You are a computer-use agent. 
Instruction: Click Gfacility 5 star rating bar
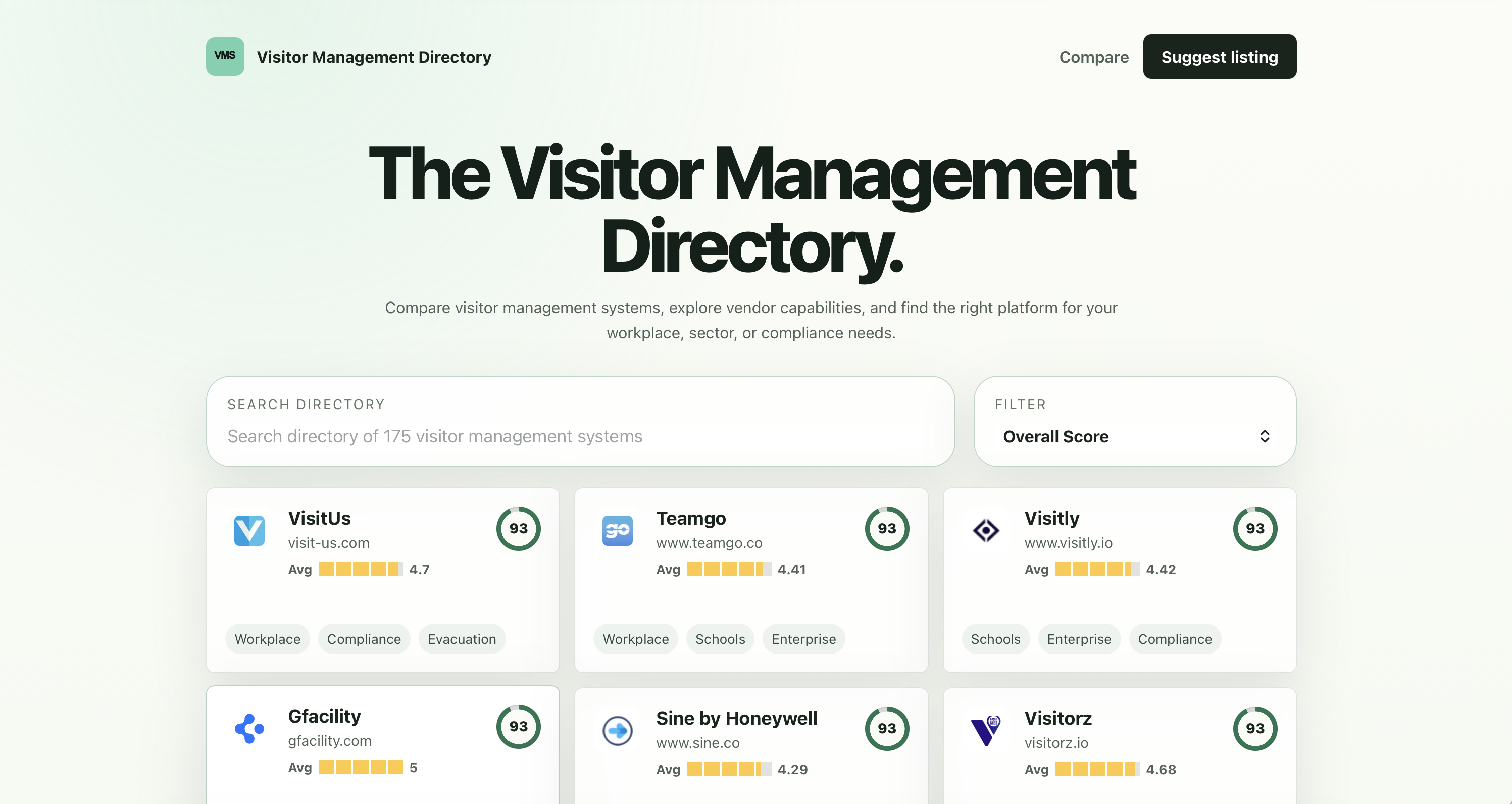click(x=361, y=767)
